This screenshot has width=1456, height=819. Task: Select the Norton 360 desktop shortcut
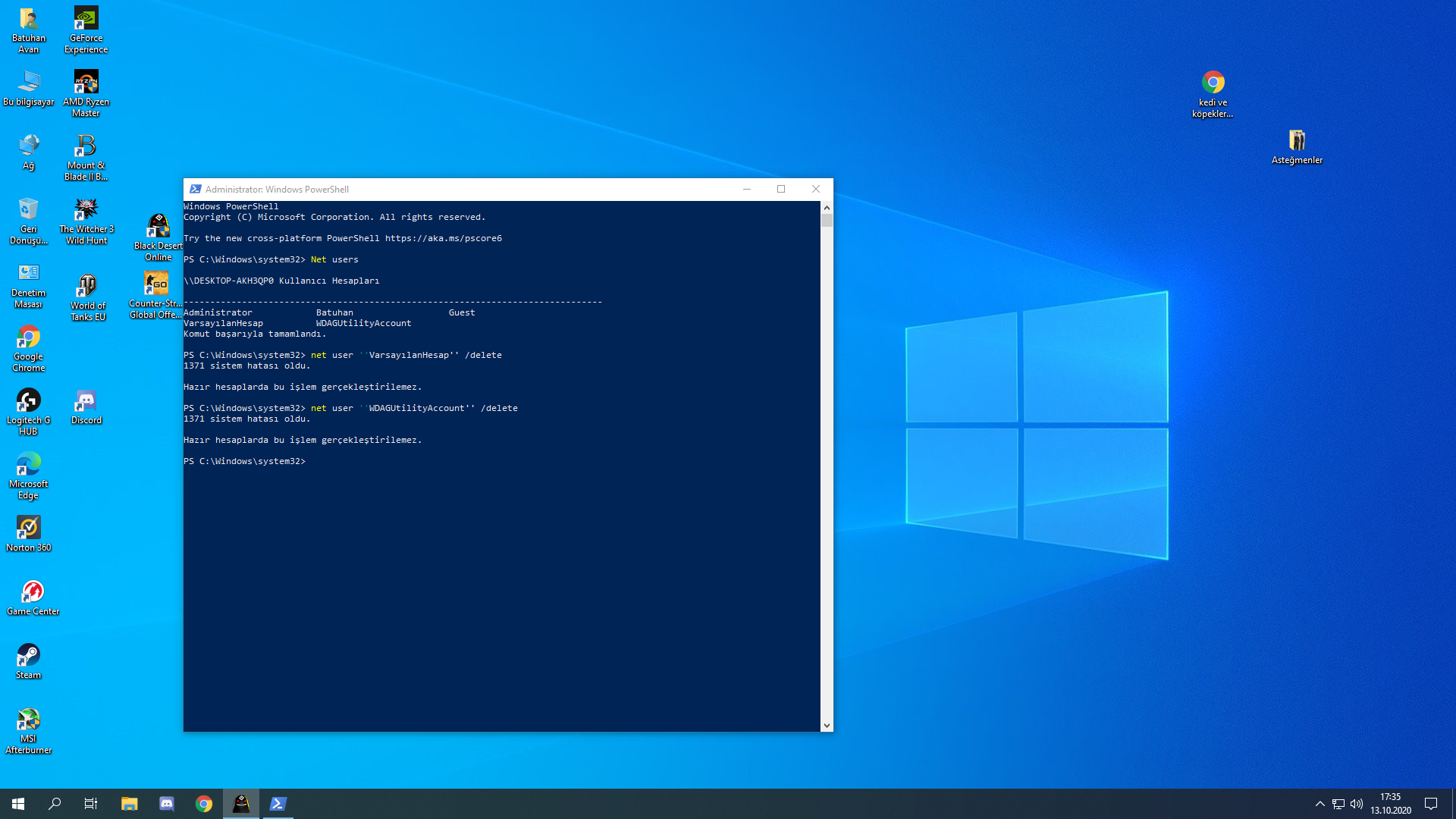[x=29, y=529]
